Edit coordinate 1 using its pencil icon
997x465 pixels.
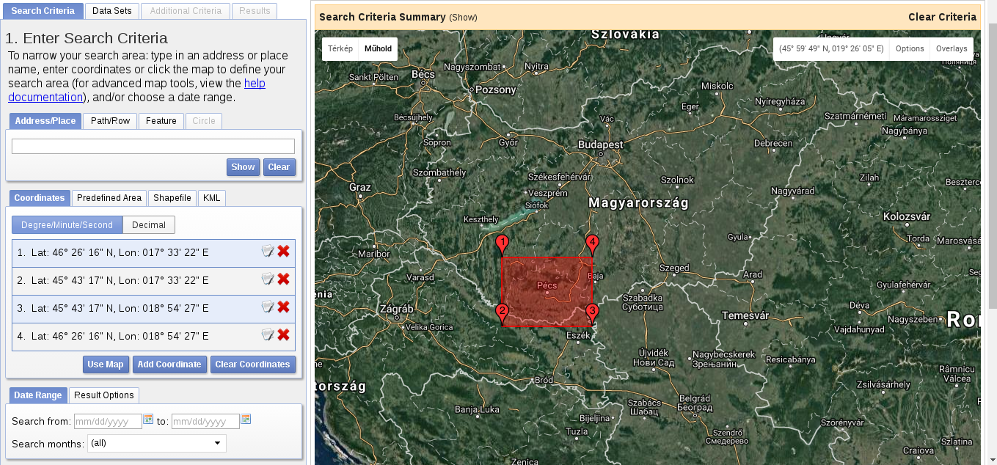coord(268,252)
